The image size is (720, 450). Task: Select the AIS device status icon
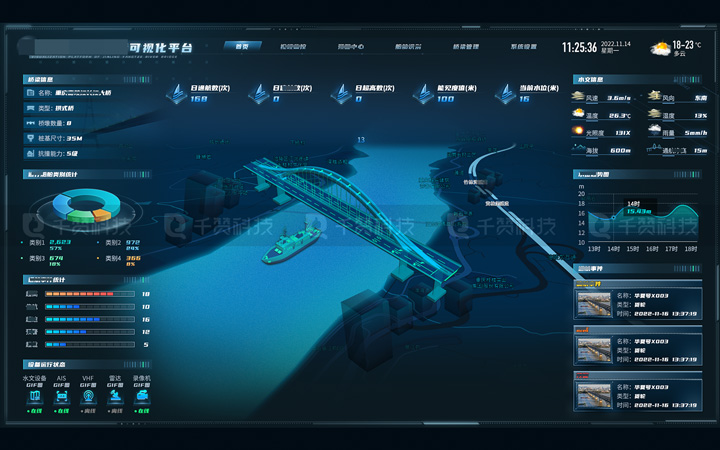63,396
